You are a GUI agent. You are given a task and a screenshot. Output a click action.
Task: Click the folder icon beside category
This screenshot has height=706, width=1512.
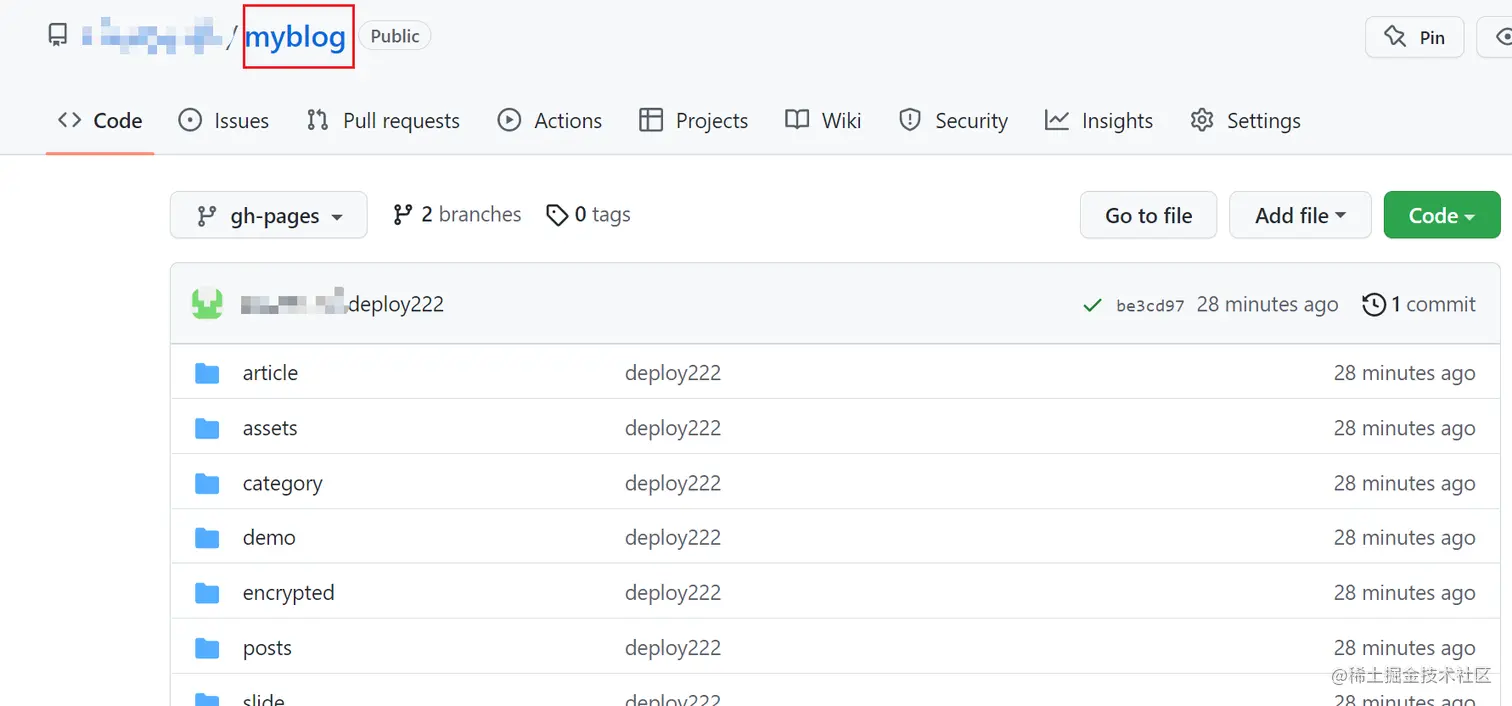[207, 484]
